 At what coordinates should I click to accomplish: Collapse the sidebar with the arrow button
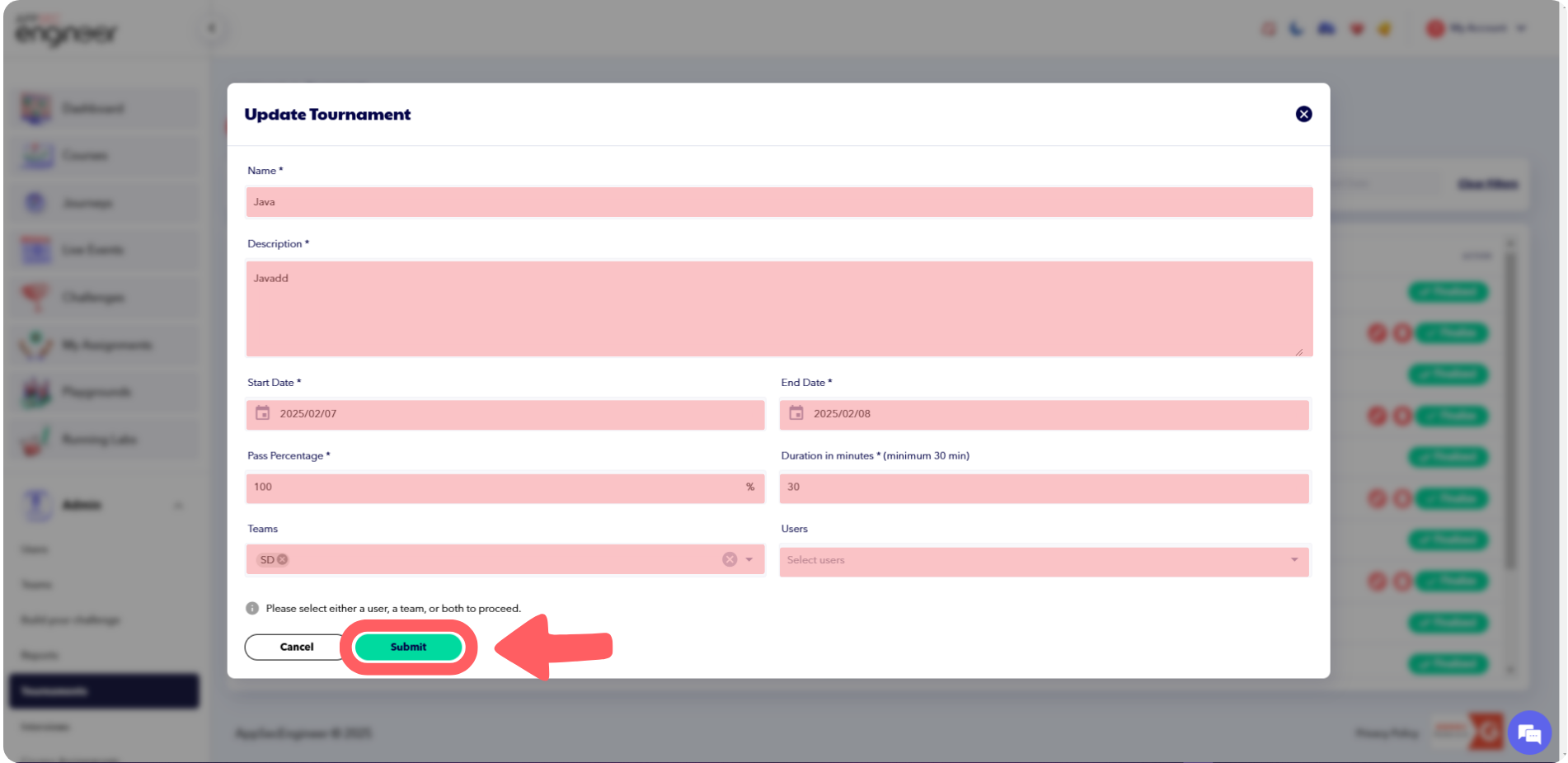[x=212, y=27]
